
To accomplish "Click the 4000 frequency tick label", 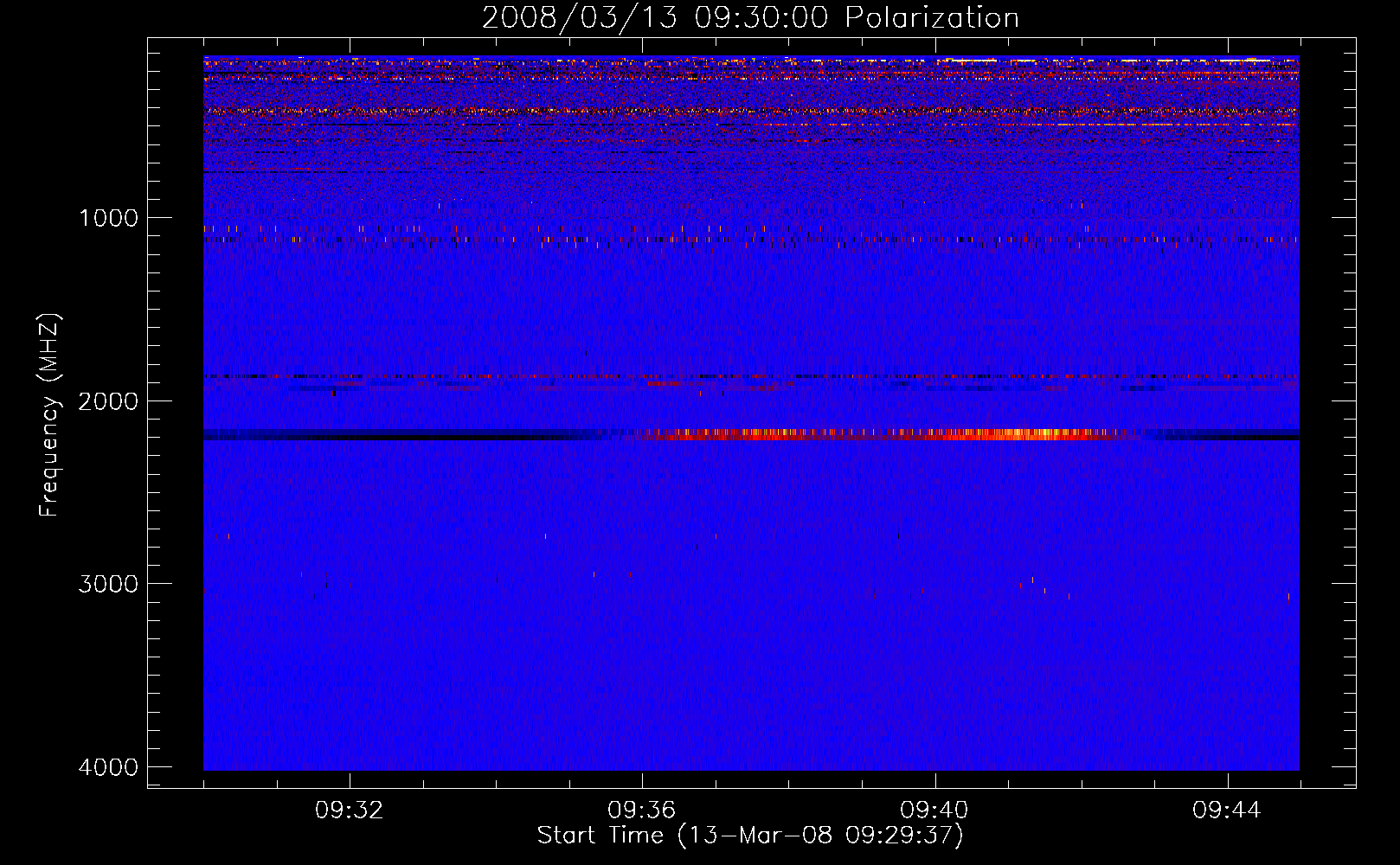I will (x=108, y=767).
